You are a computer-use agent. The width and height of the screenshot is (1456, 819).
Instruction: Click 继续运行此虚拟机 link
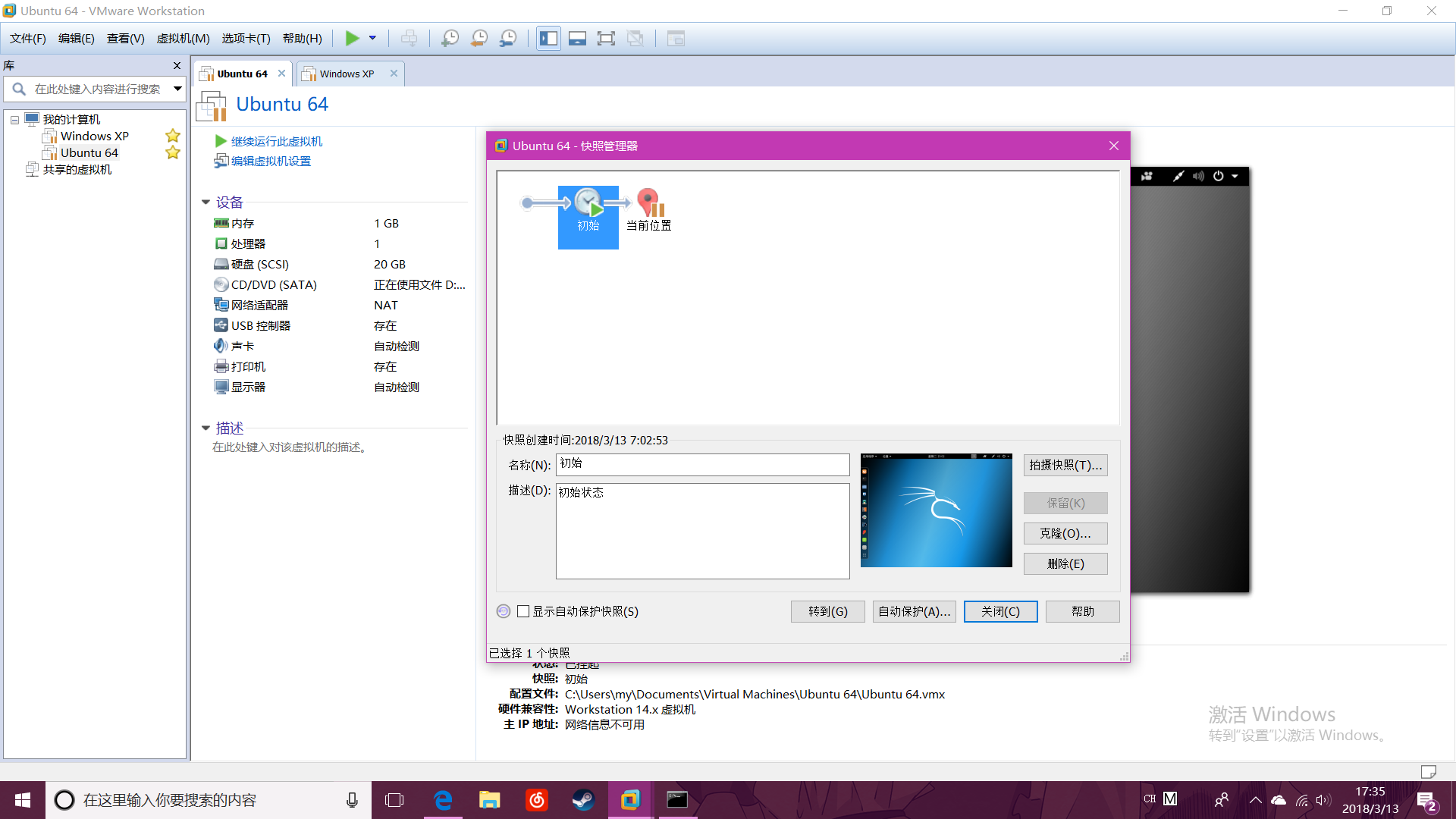[x=276, y=141]
